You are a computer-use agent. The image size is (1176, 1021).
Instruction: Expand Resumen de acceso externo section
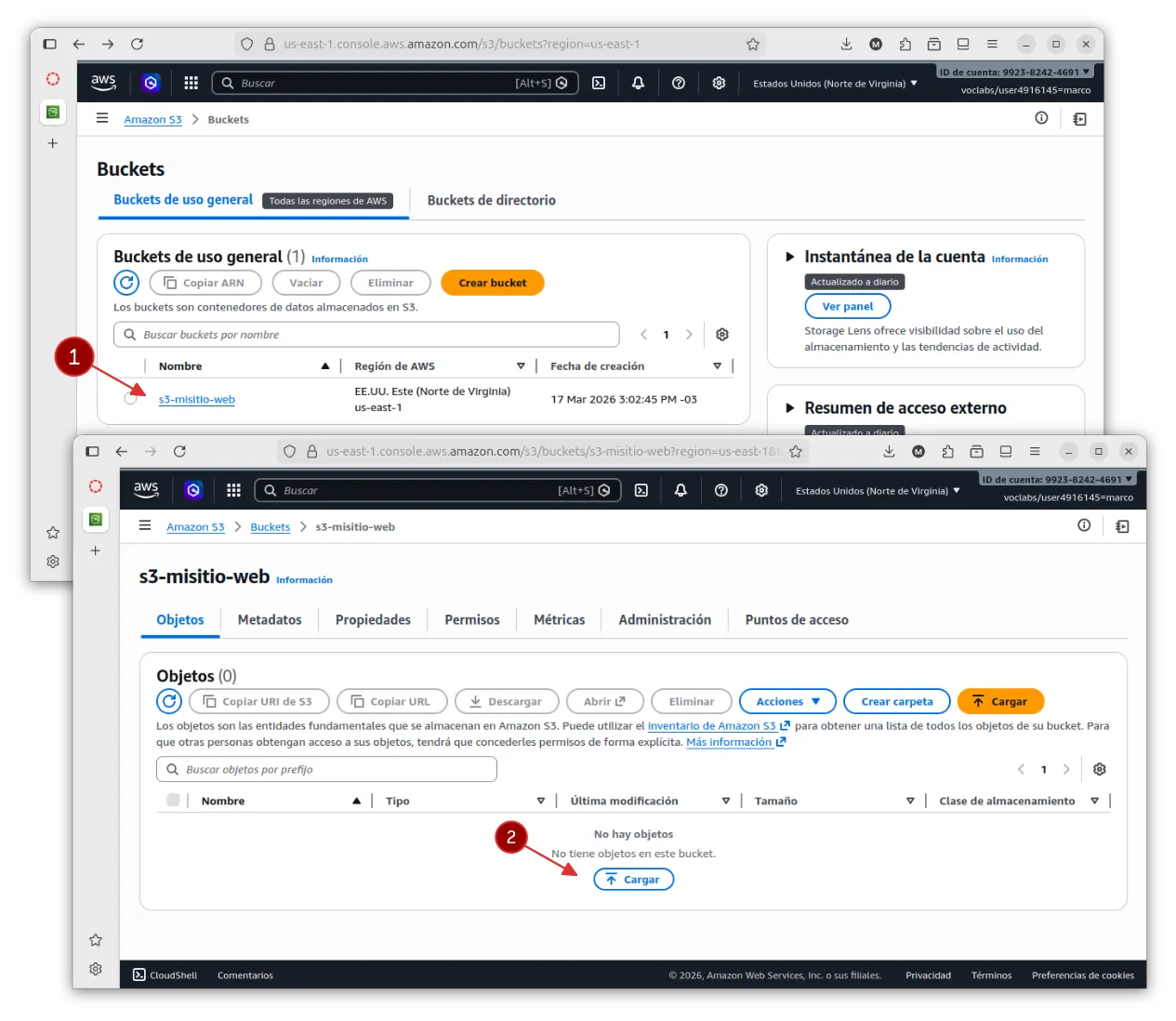[790, 408]
